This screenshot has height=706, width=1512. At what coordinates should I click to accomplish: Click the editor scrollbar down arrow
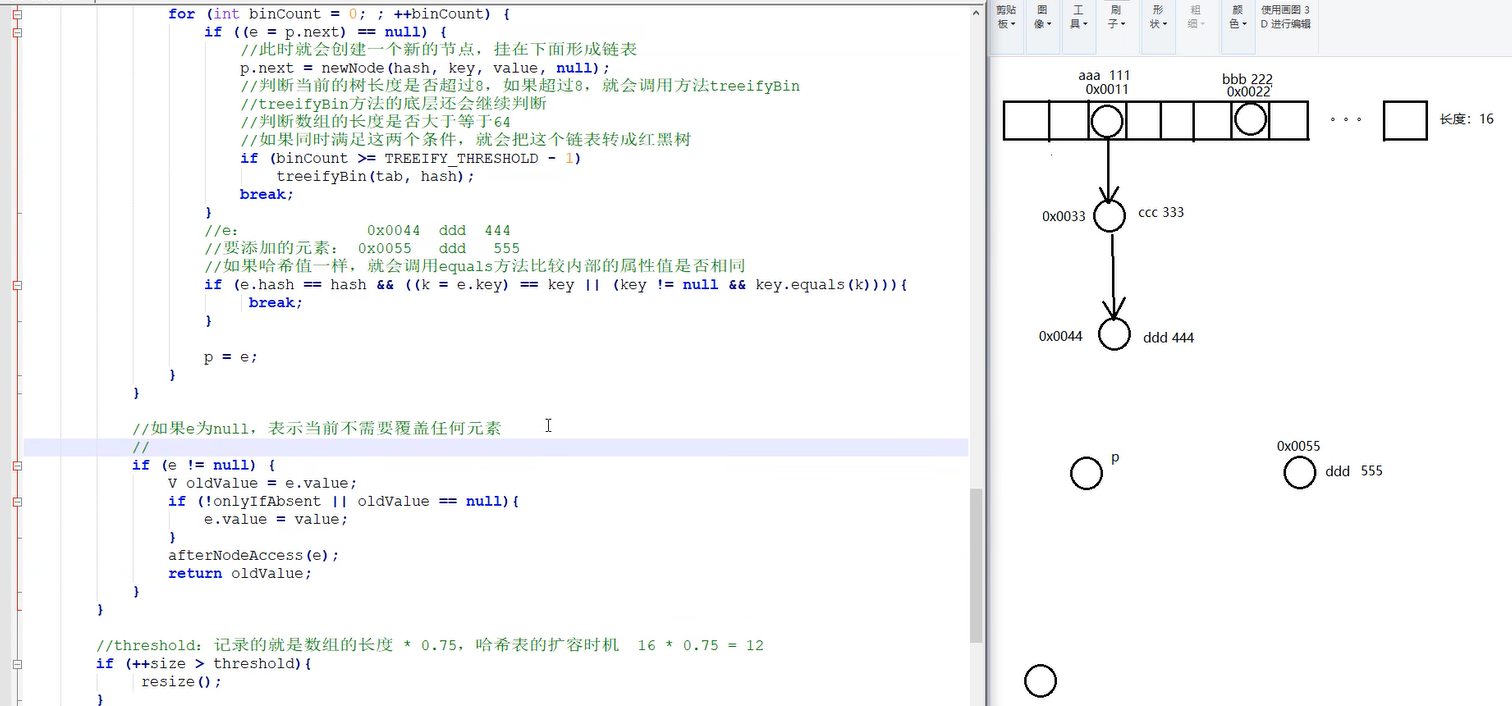[977, 698]
